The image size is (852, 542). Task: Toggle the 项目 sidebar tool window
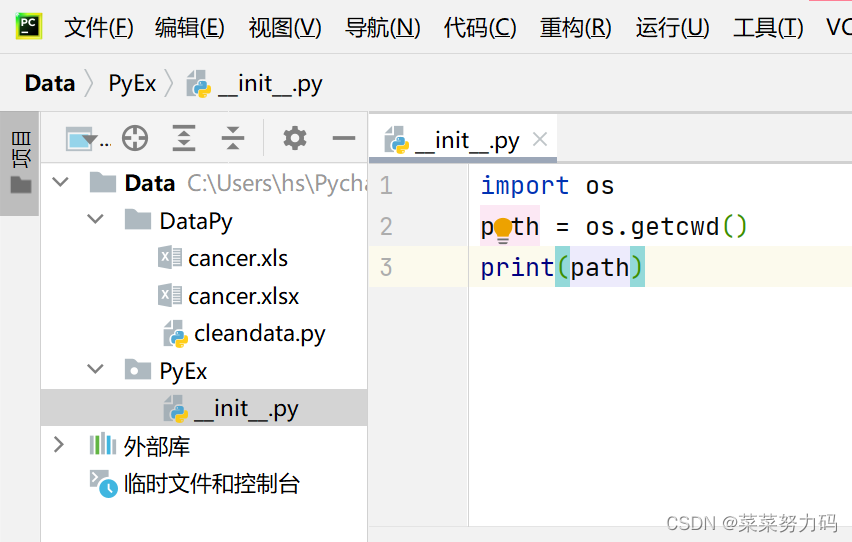click(20, 163)
